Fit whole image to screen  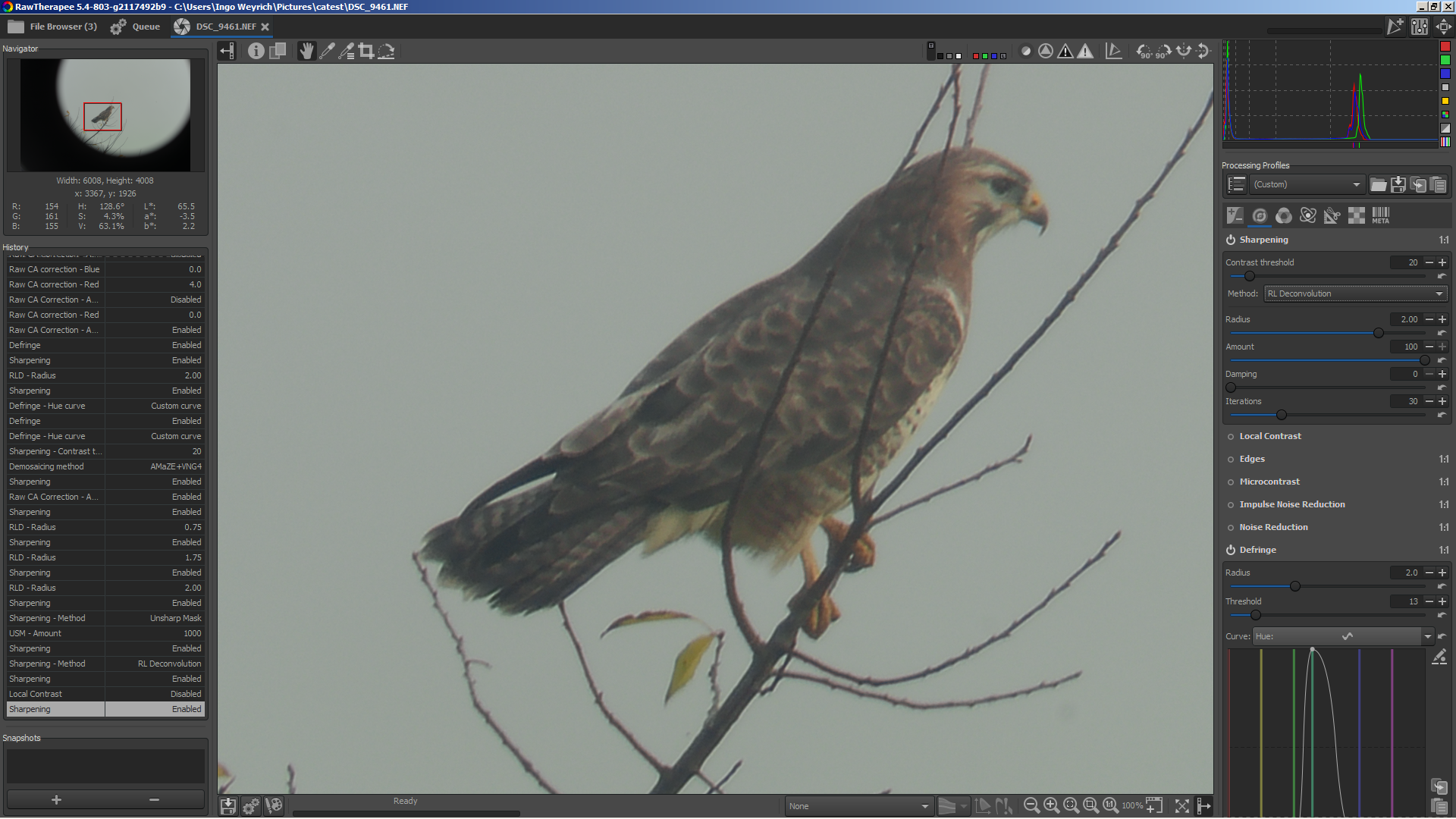pos(1071,805)
